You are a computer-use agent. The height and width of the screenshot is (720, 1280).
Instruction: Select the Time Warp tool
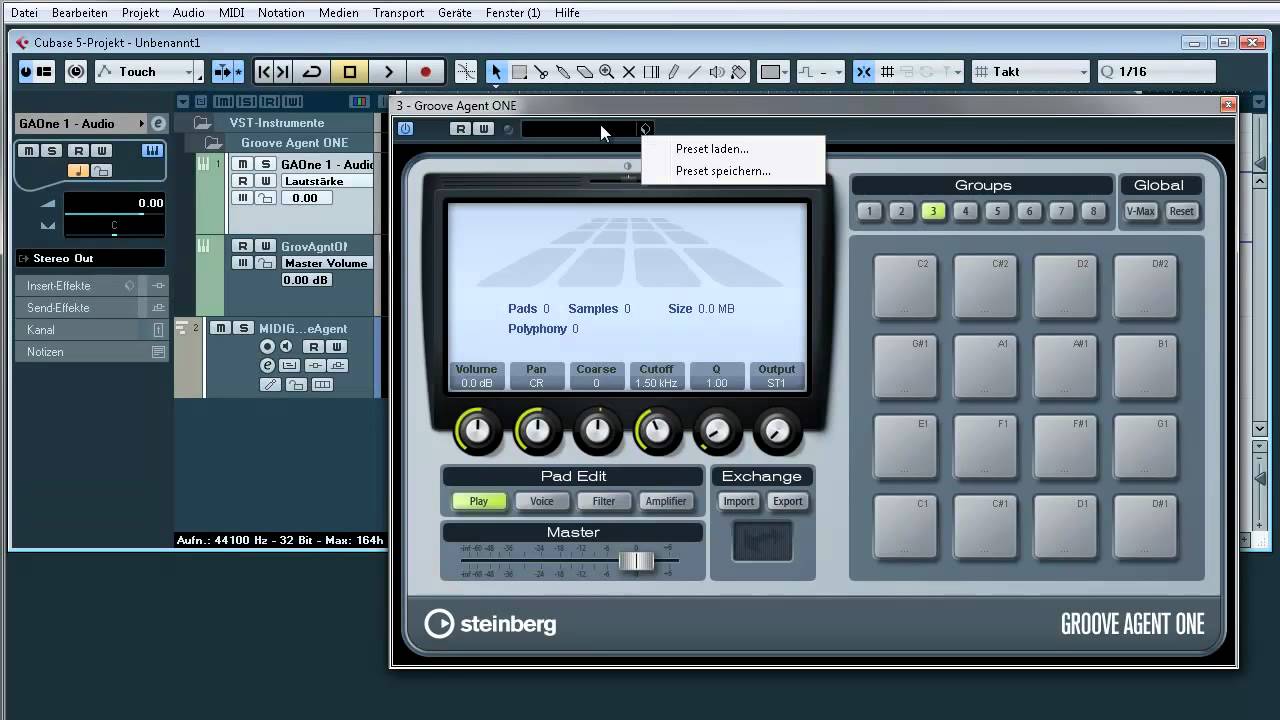651,72
